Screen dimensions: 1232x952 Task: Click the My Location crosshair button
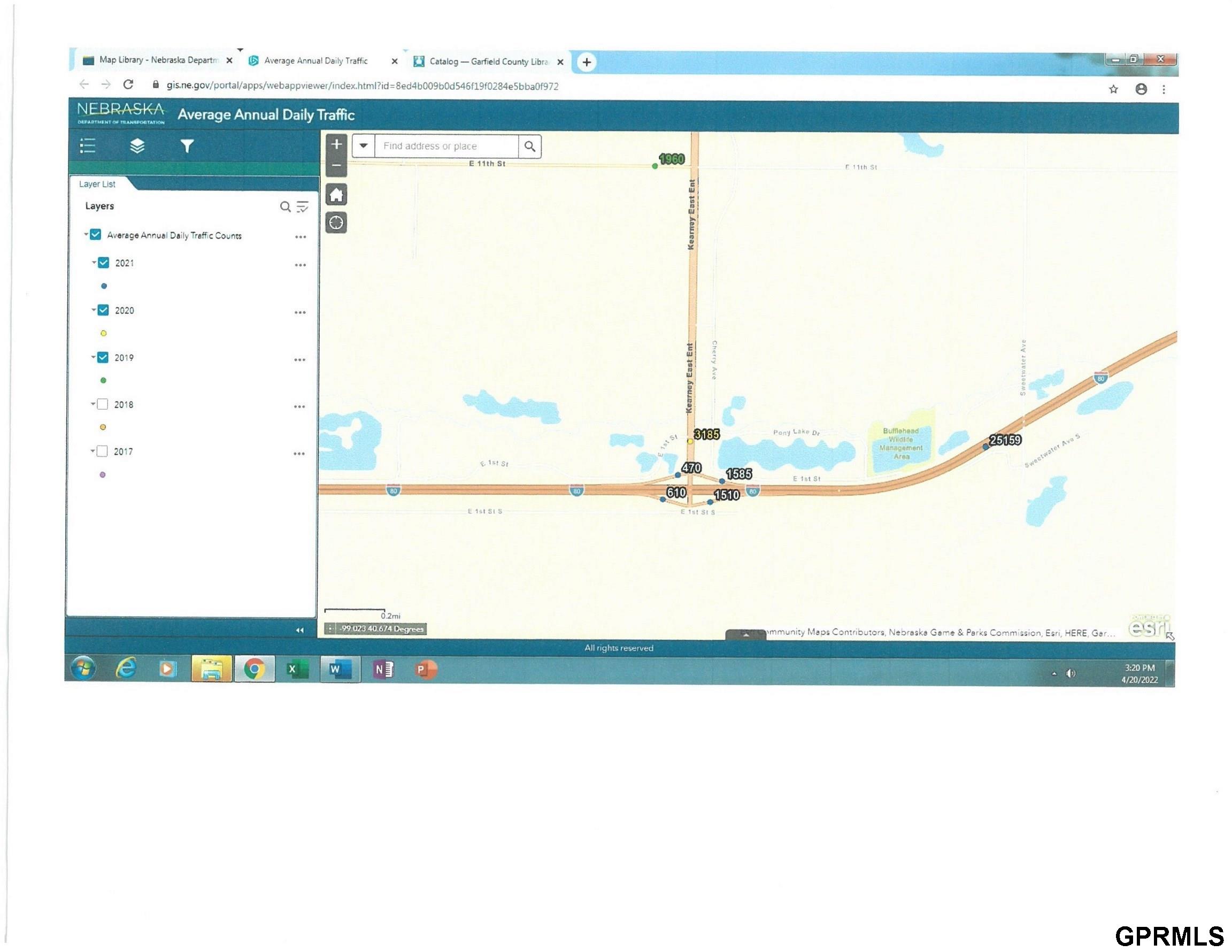pos(336,223)
